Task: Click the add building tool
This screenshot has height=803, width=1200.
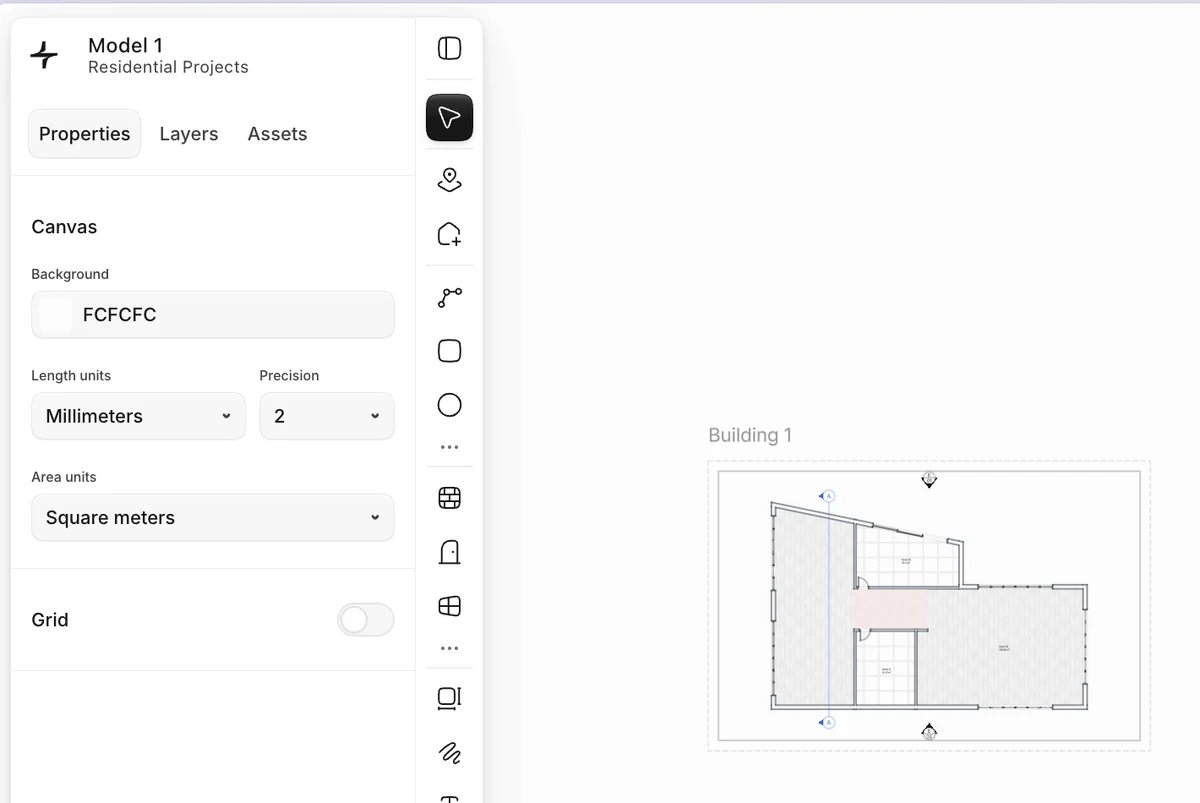Action: [450, 234]
